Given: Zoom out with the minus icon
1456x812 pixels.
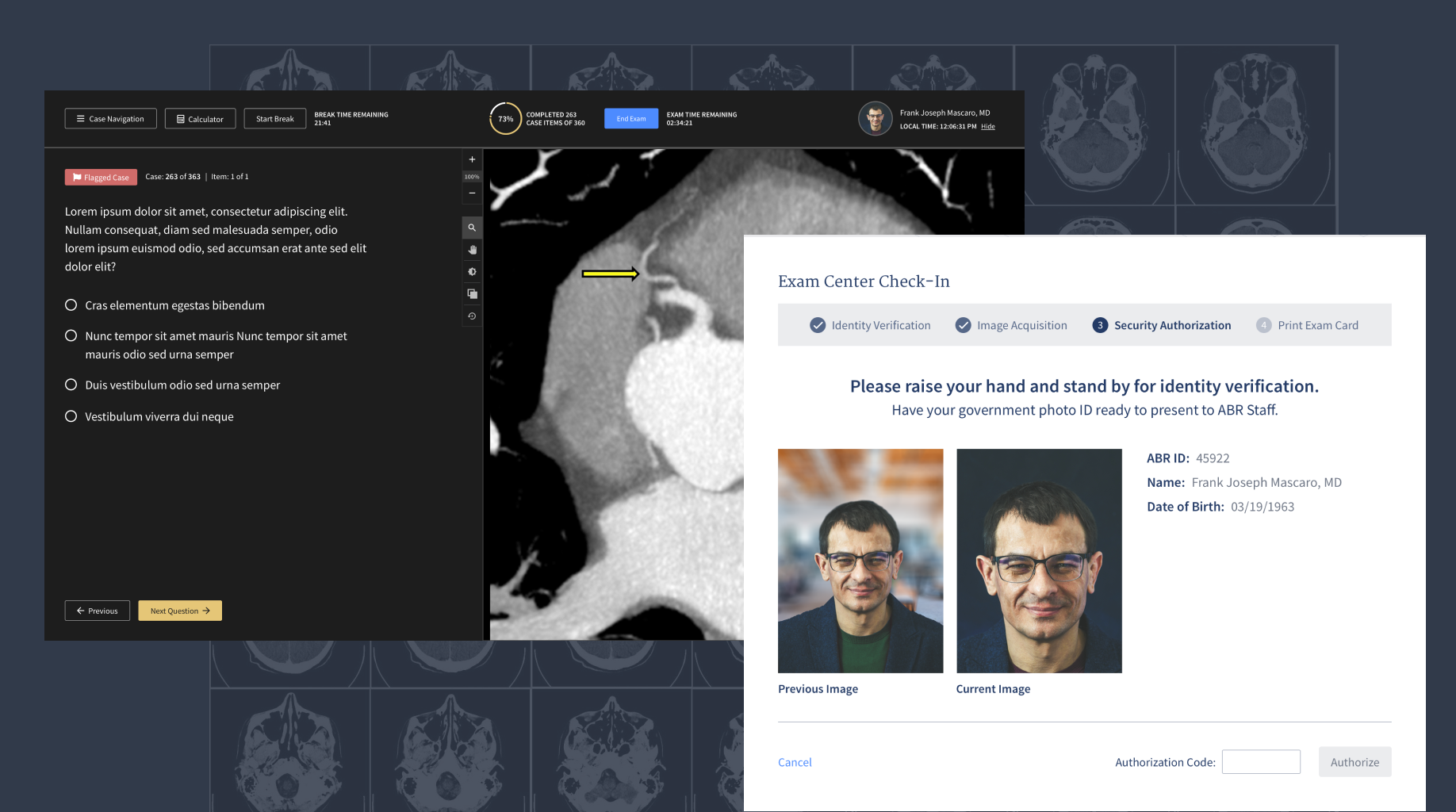Looking at the screenshot, I should click(x=472, y=193).
